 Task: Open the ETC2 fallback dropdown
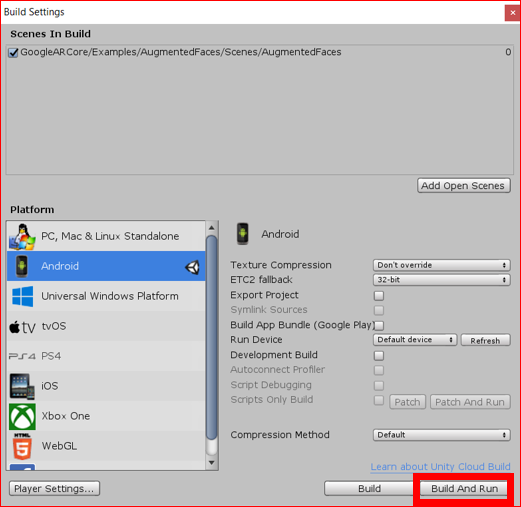tap(441, 280)
